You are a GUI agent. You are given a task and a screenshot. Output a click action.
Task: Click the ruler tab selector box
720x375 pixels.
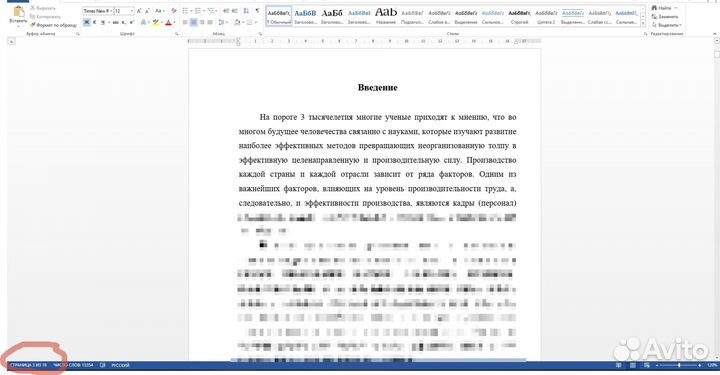tap(11, 42)
